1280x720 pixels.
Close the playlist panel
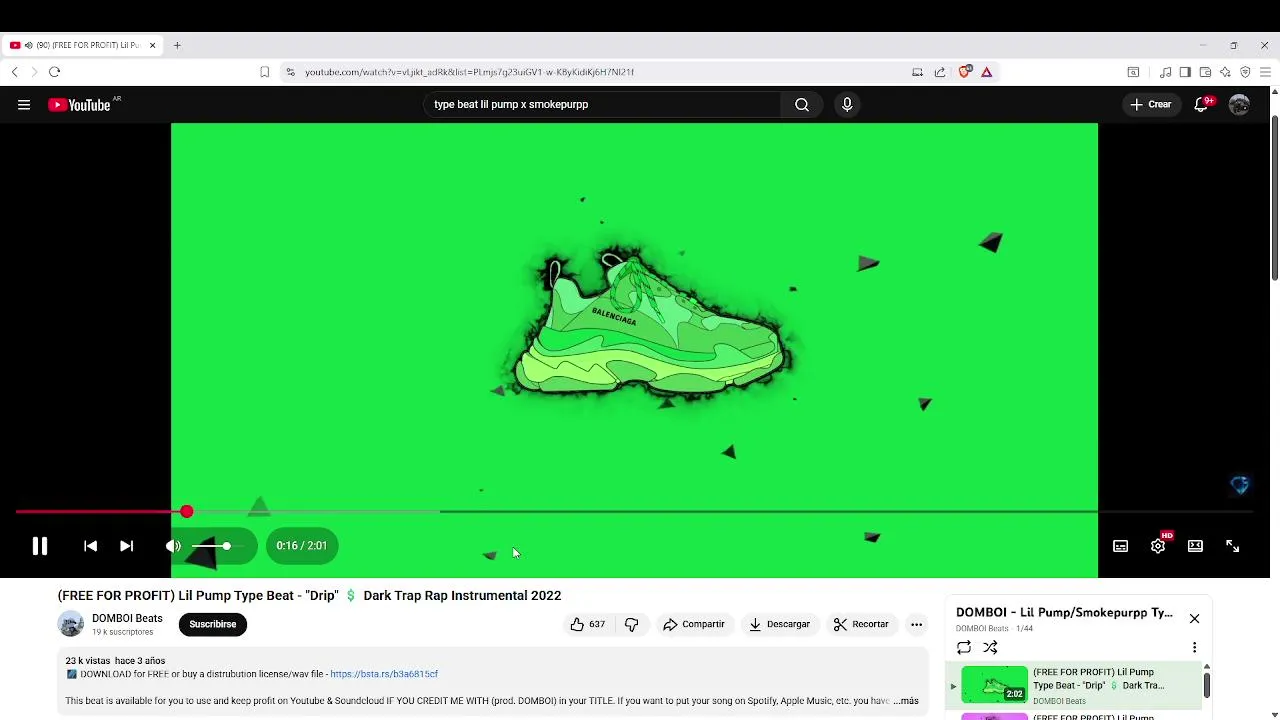pos(1194,618)
